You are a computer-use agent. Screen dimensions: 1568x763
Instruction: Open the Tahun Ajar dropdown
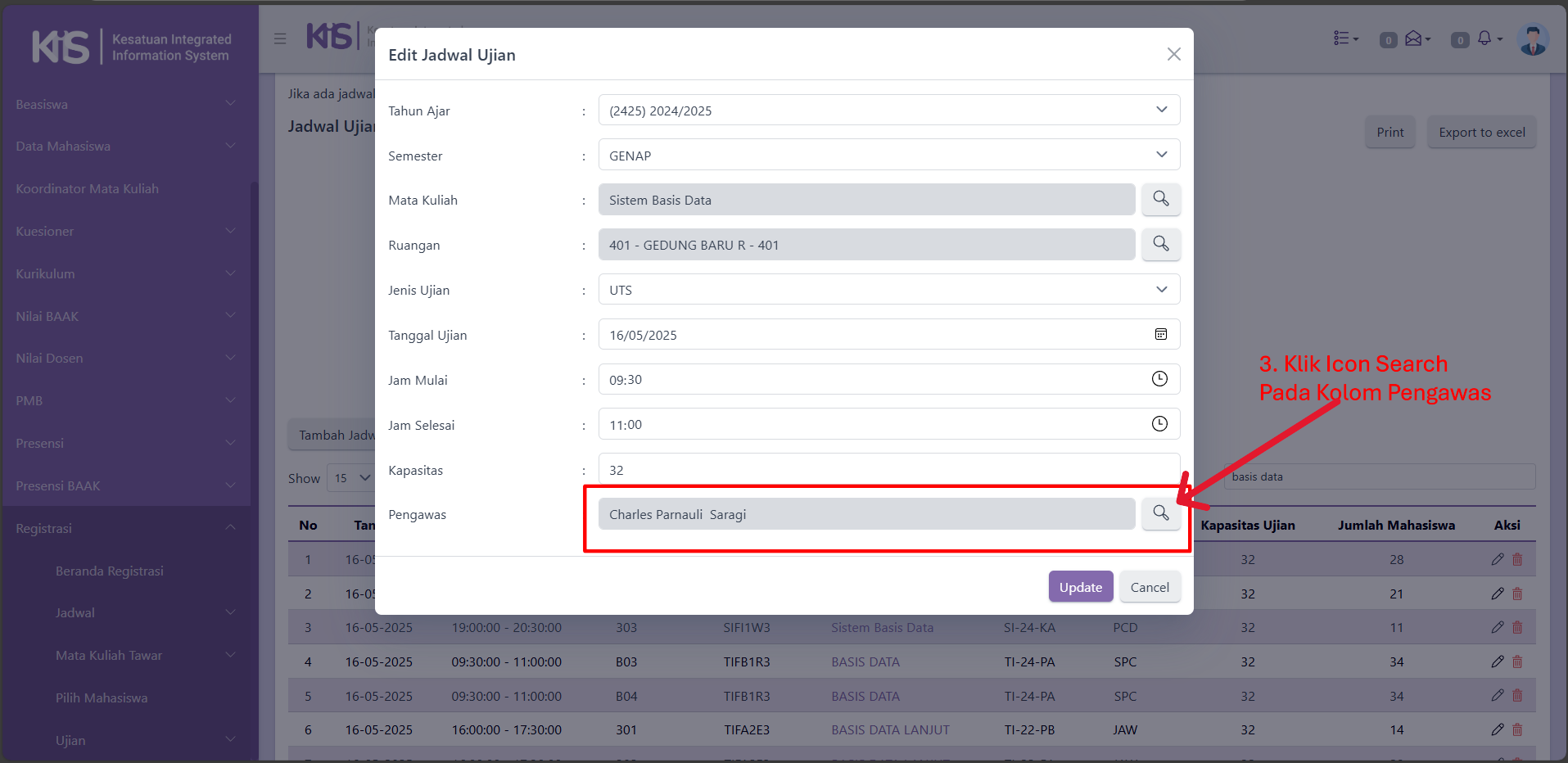(888, 111)
